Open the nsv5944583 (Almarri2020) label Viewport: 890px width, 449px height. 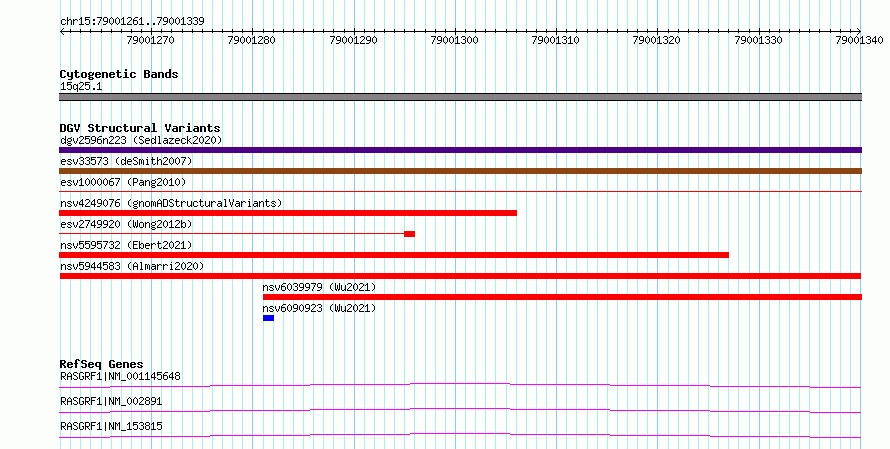pyautogui.click(x=132, y=266)
